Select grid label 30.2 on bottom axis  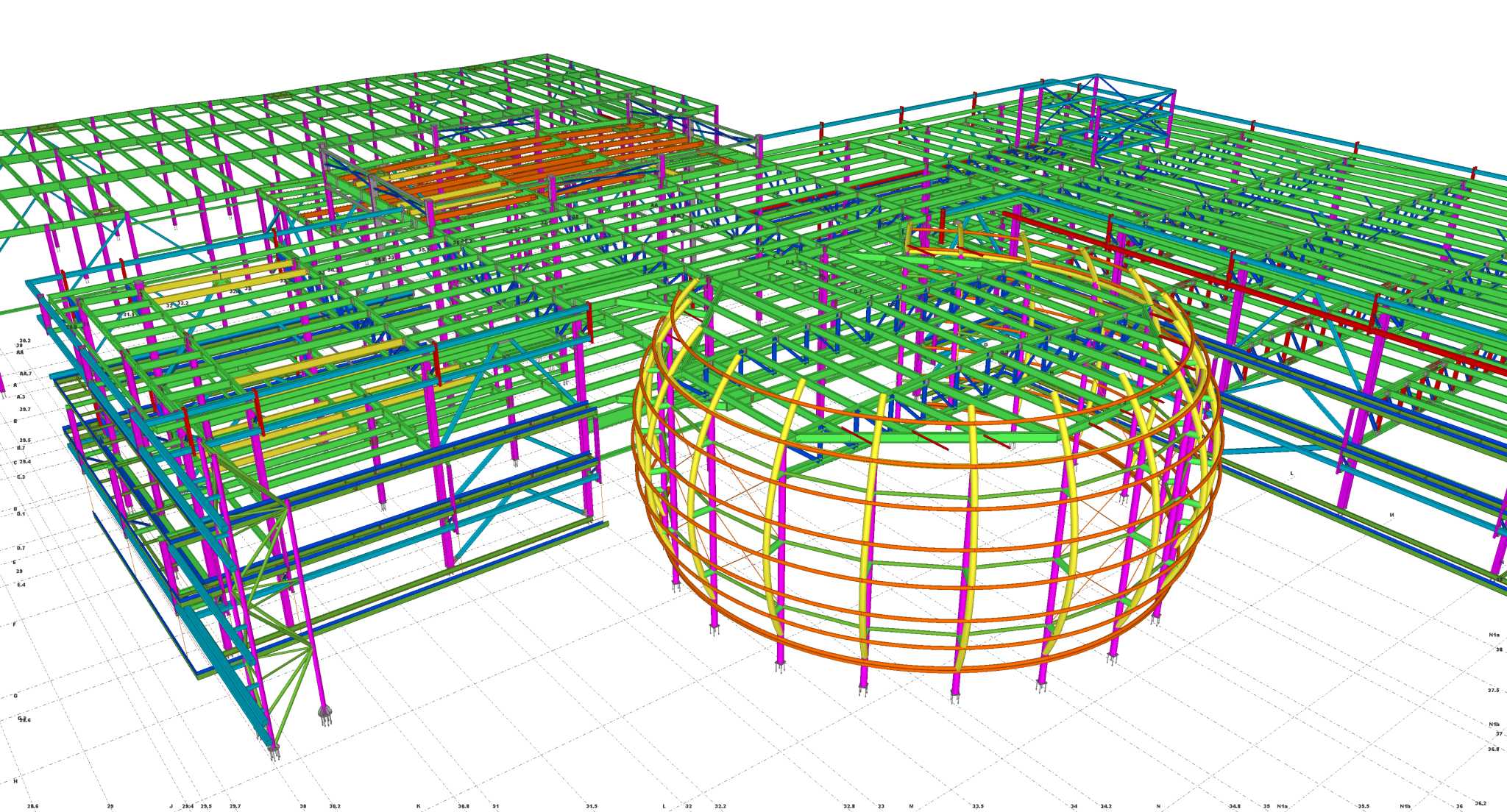pyautogui.click(x=335, y=806)
